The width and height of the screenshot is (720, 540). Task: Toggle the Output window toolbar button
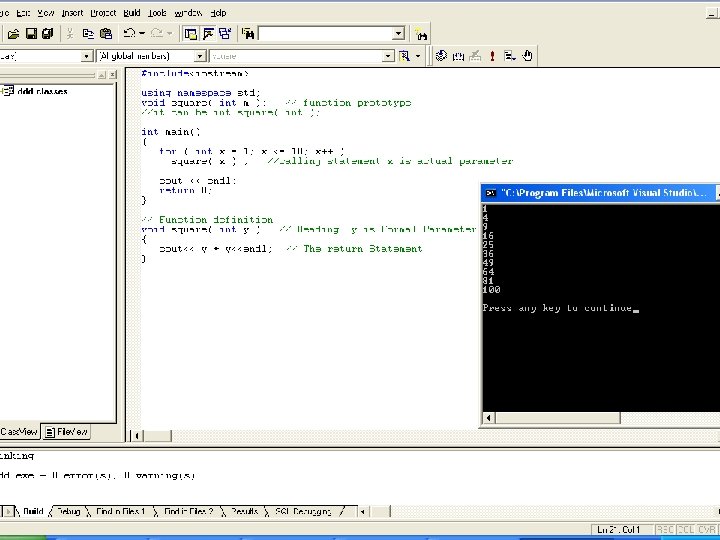[x=208, y=33]
